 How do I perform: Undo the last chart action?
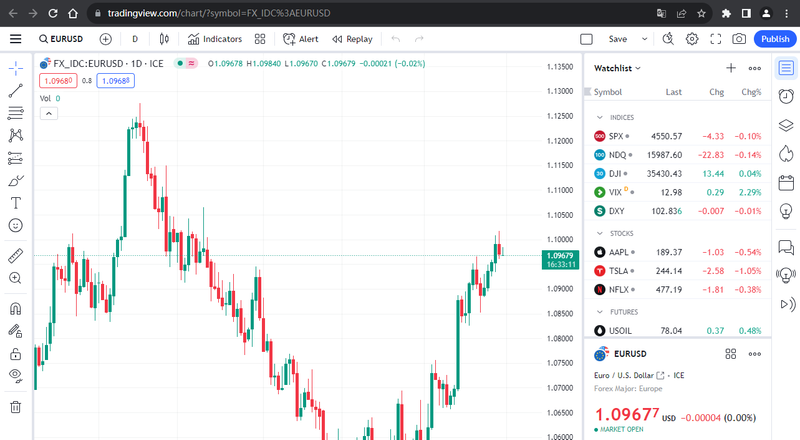tap(395, 39)
